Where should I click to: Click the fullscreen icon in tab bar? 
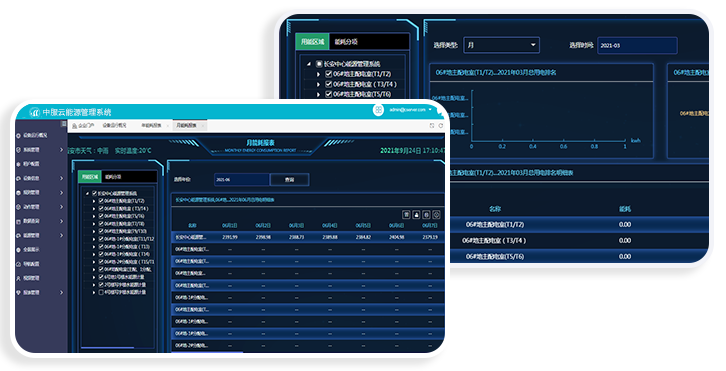coord(432,126)
